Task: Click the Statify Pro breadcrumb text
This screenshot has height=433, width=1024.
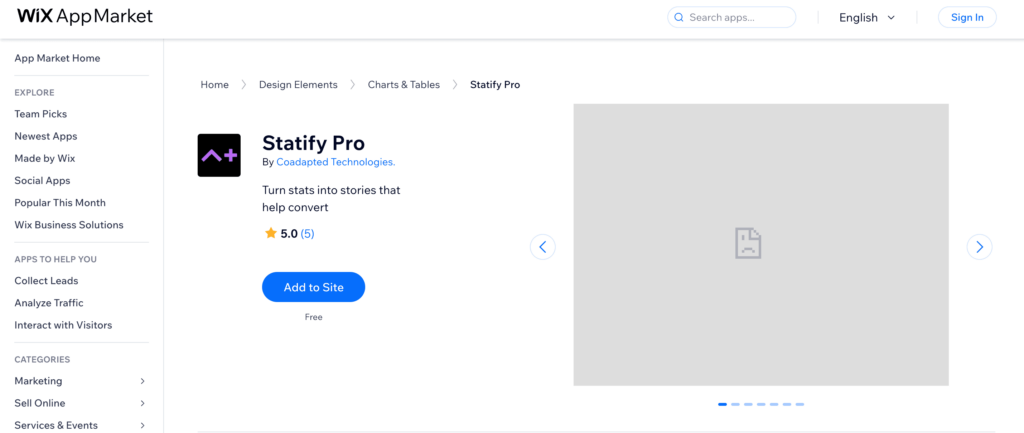Action: (x=495, y=84)
